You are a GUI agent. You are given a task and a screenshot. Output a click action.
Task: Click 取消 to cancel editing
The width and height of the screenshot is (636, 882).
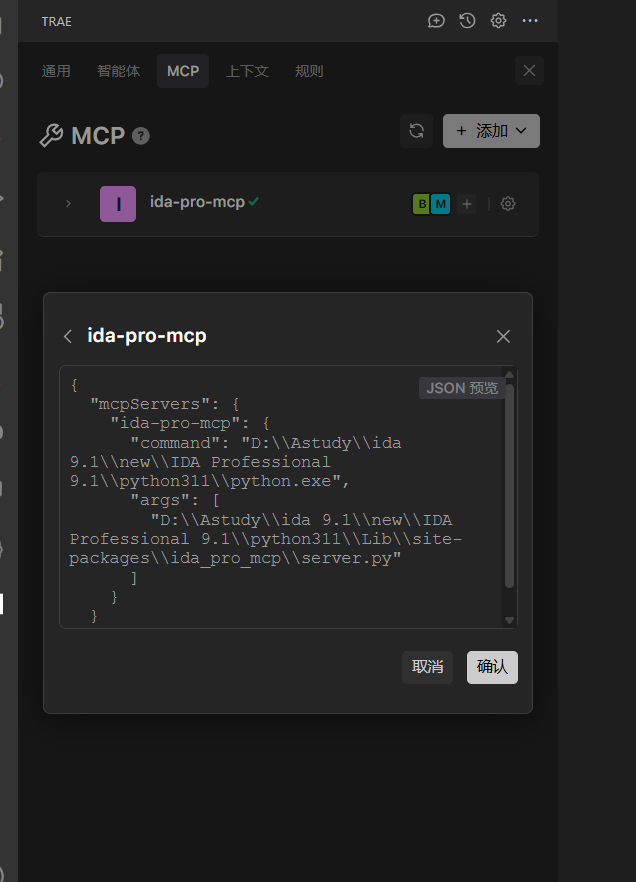tap(427, 667)
